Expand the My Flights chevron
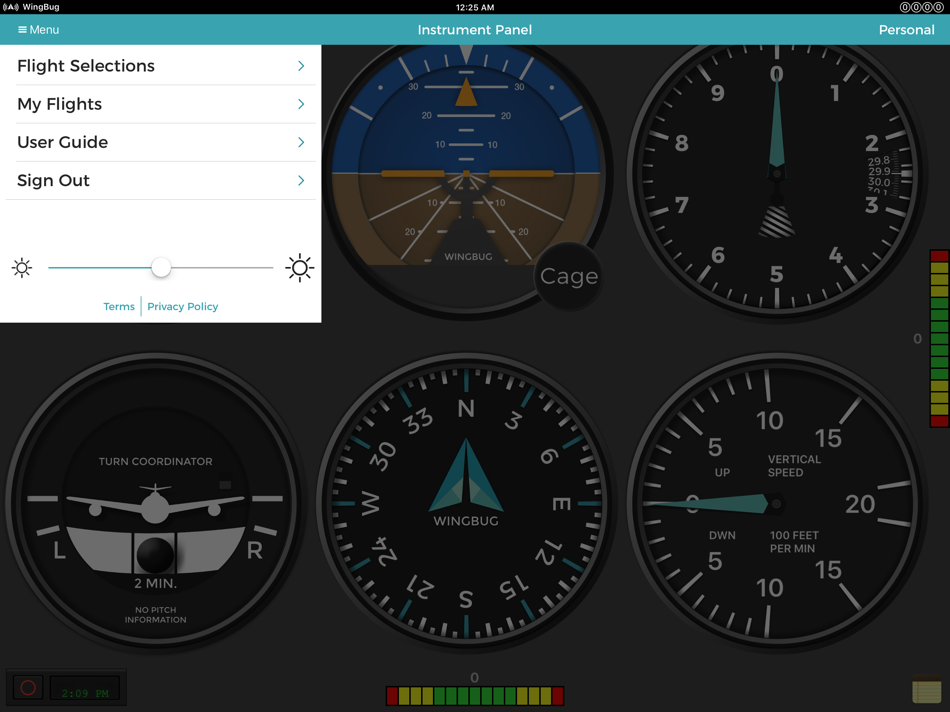Image resolution: width=950 pixels, height=712 pixels. 301,104
